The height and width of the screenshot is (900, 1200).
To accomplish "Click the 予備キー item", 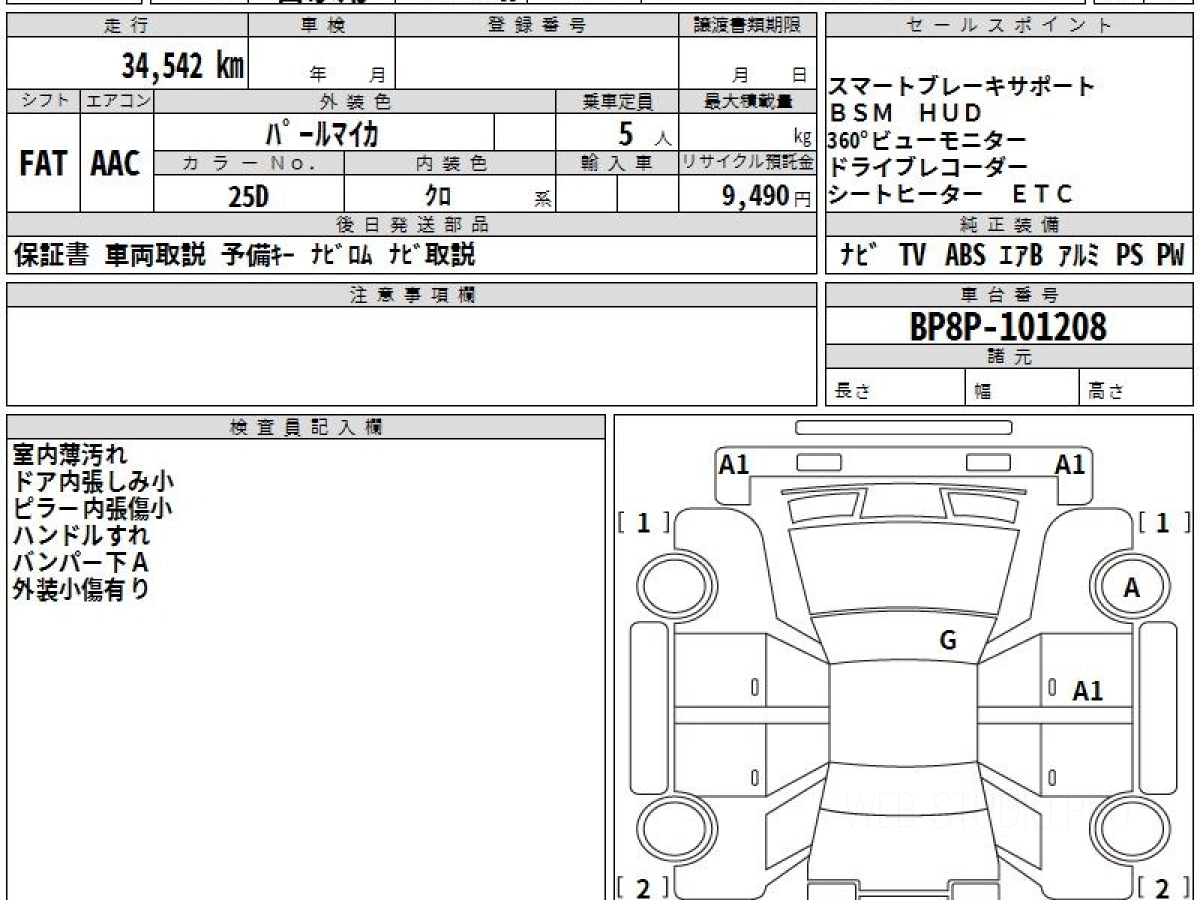I will (x=257, y=255).
